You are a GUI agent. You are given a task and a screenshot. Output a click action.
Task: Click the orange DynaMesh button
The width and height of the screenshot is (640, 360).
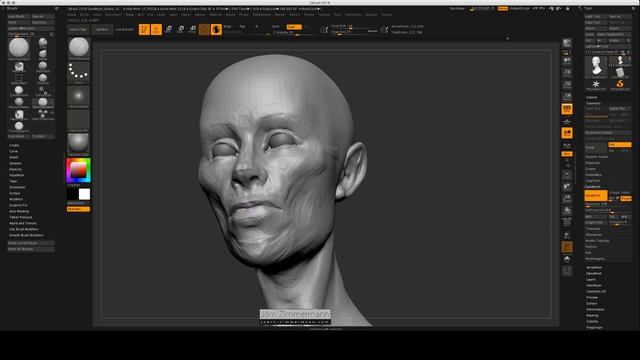[596, 196]
